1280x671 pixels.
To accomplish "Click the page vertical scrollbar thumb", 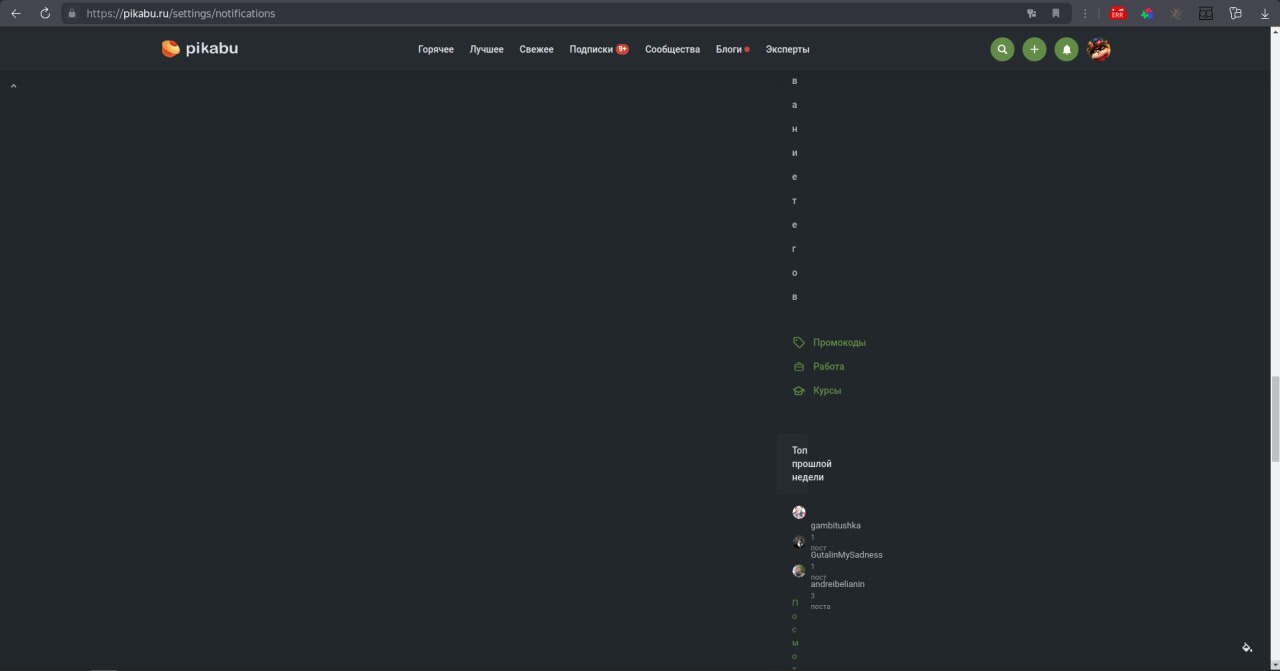I will pyautogui.click(x=1275, y=418).
